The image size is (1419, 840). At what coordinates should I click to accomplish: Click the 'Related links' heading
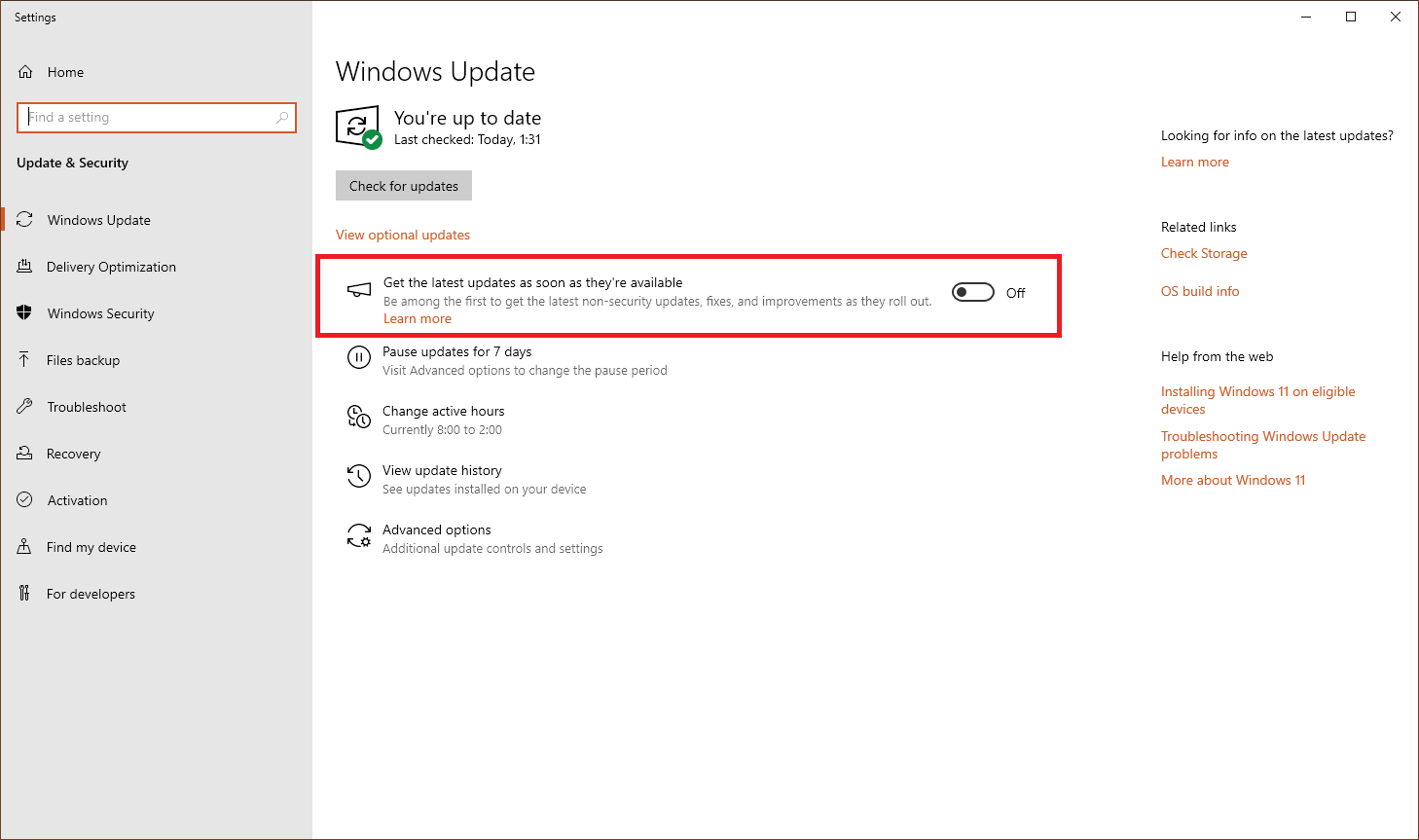(1199, 227)
